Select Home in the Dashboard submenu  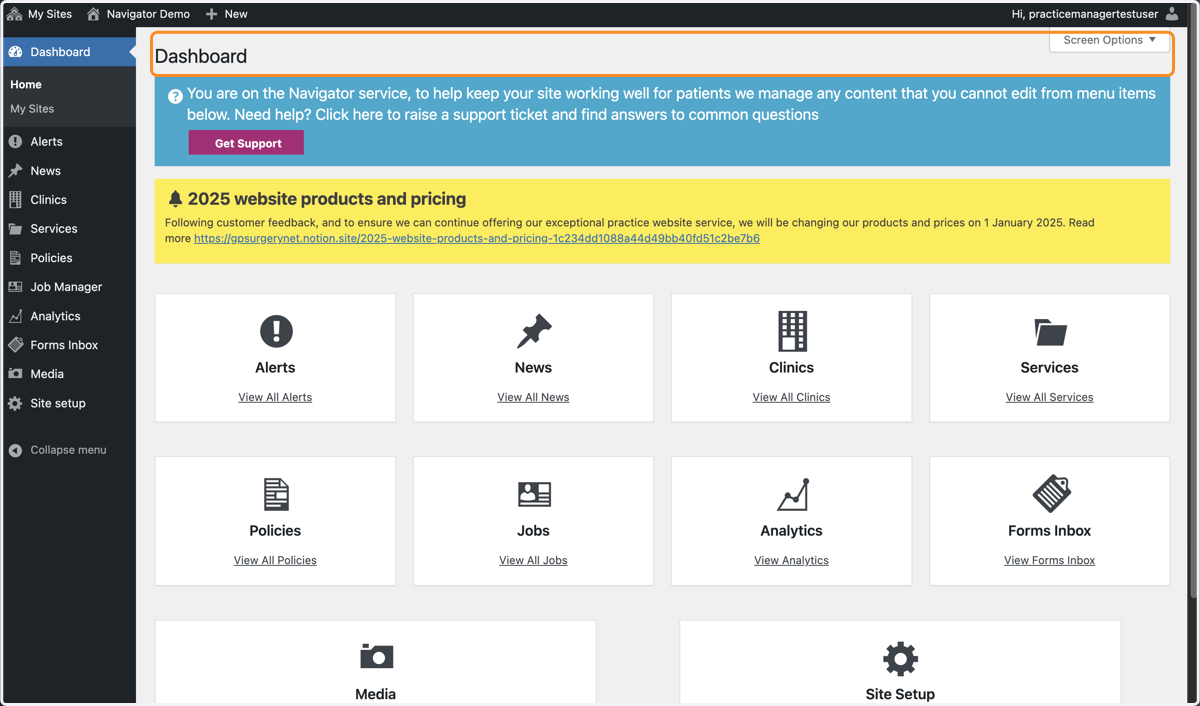click(x=26, y=85)
